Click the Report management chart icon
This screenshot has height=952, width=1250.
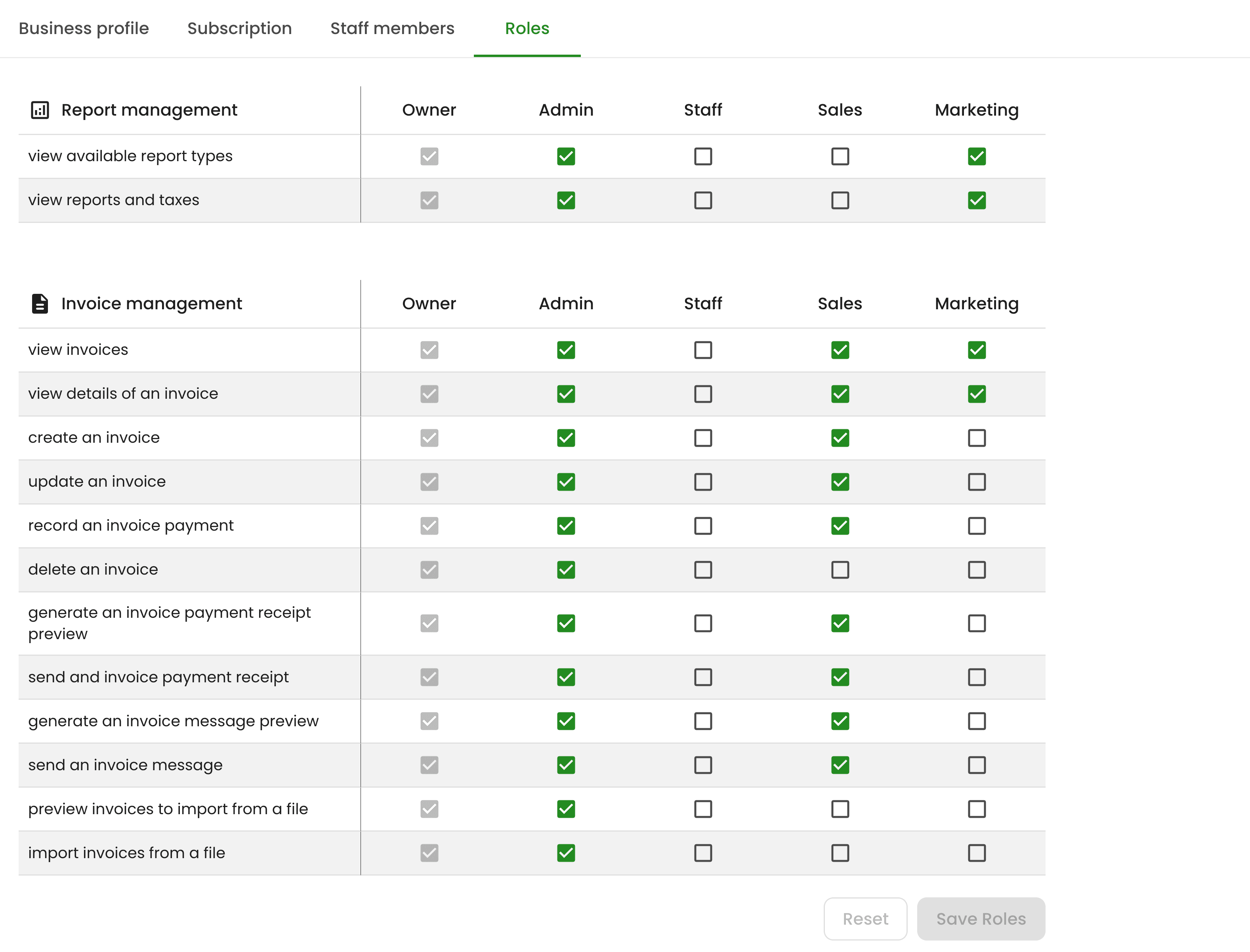pos(40,110)
